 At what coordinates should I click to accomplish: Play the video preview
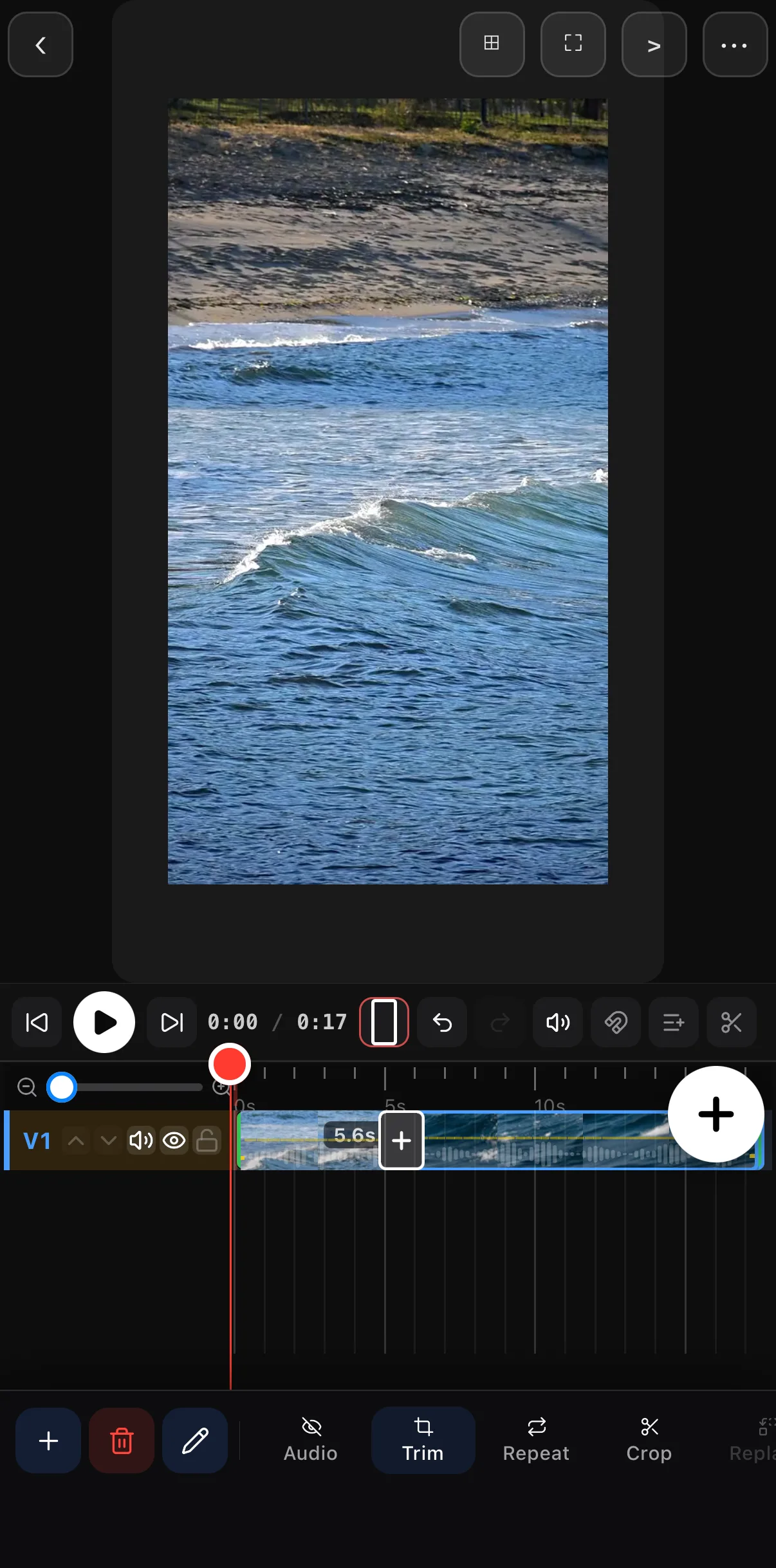(x=104, y=1022)
